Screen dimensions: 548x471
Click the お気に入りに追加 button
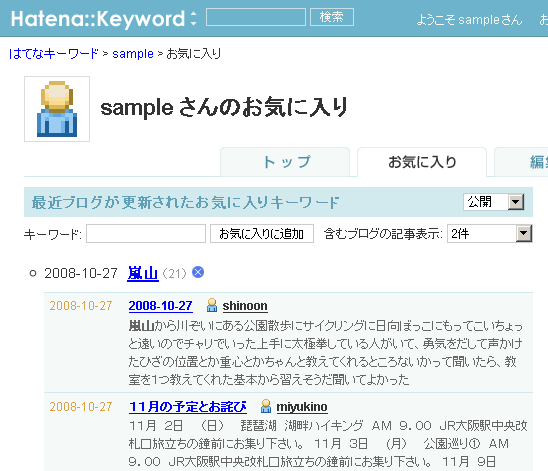[262, 233]
